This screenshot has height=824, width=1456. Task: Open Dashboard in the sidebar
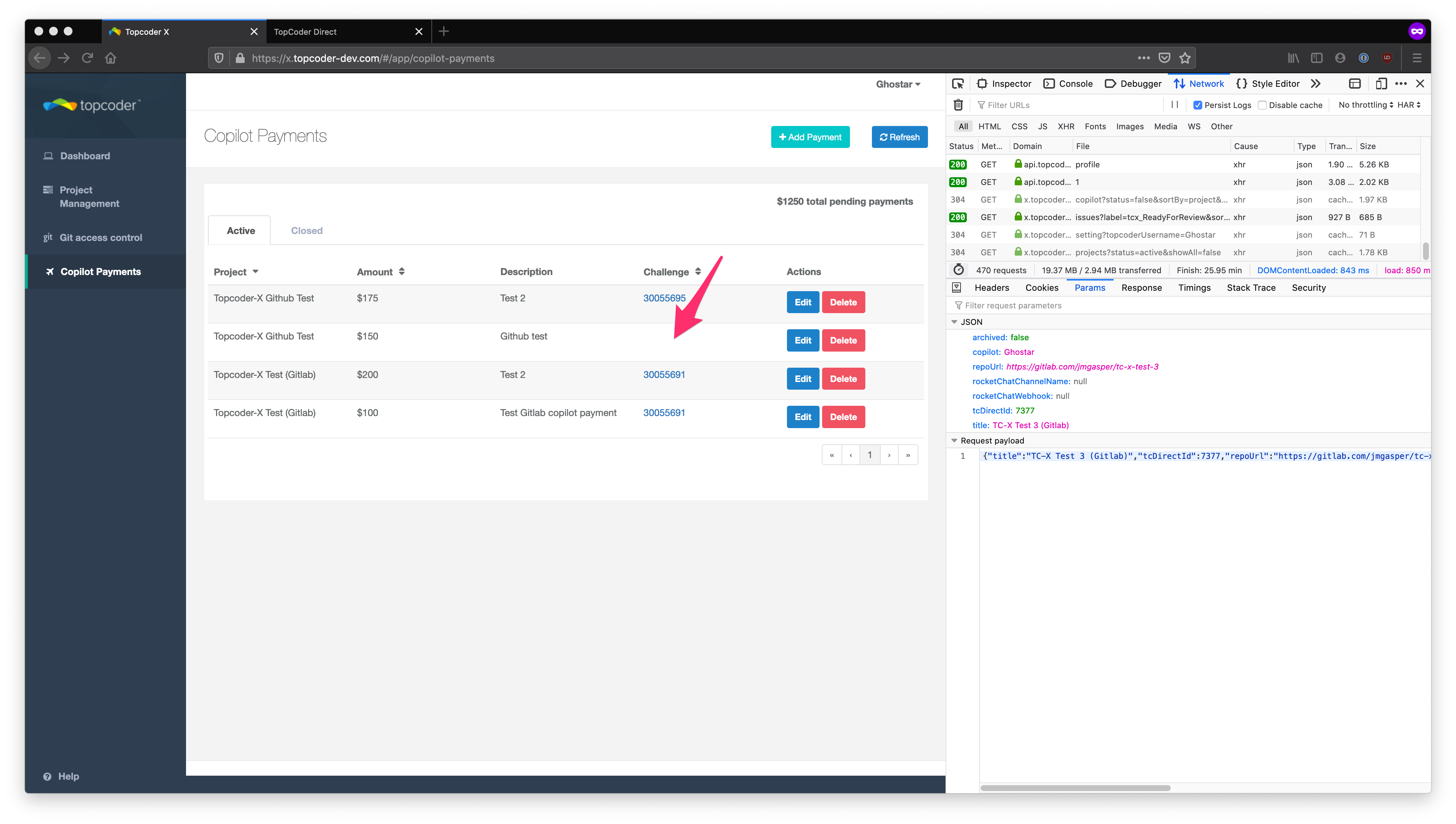(85, 156)
